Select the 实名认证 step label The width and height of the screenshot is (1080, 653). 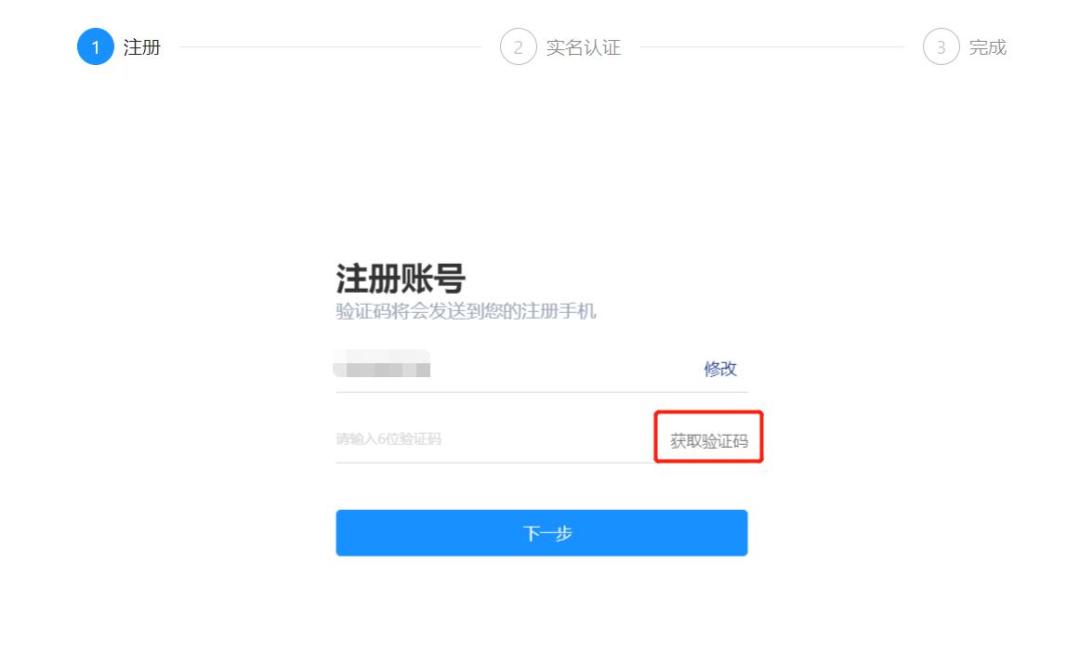click(583, 47)
